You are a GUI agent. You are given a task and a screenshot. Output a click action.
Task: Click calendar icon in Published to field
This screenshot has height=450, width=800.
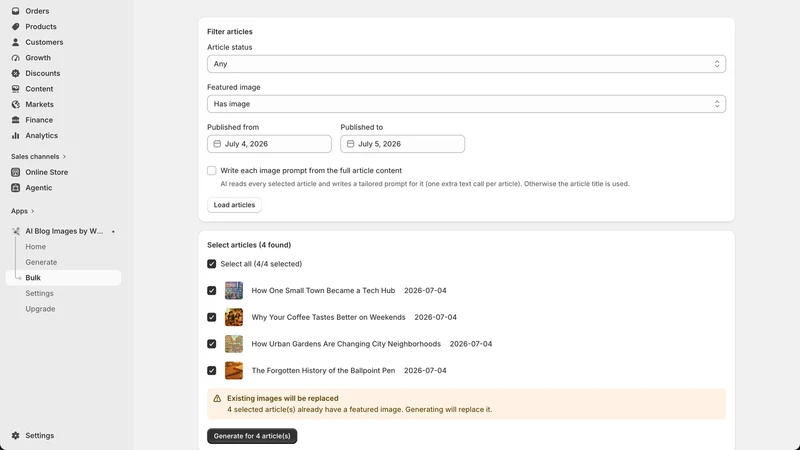[351, 144]
